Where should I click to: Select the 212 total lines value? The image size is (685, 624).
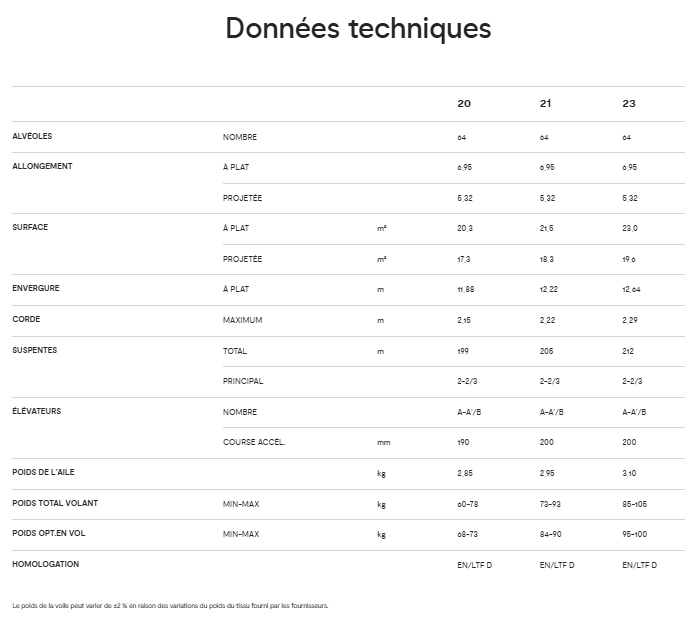[628, 351]
